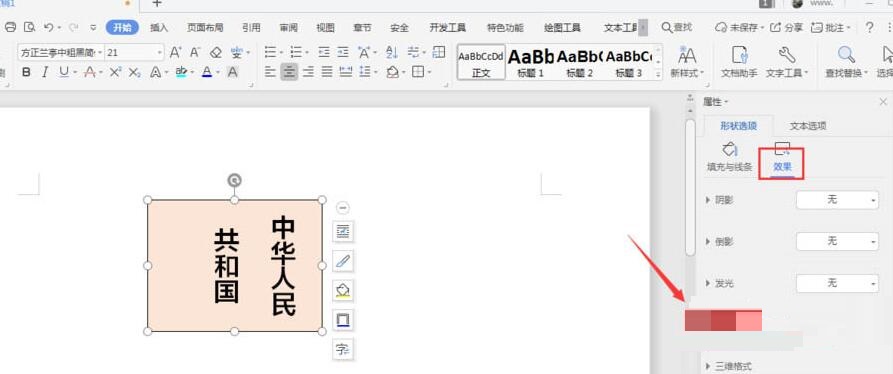Open Print Preview from quick access toolbar
The height and width of the screenshot is (374, 893).
29,27
